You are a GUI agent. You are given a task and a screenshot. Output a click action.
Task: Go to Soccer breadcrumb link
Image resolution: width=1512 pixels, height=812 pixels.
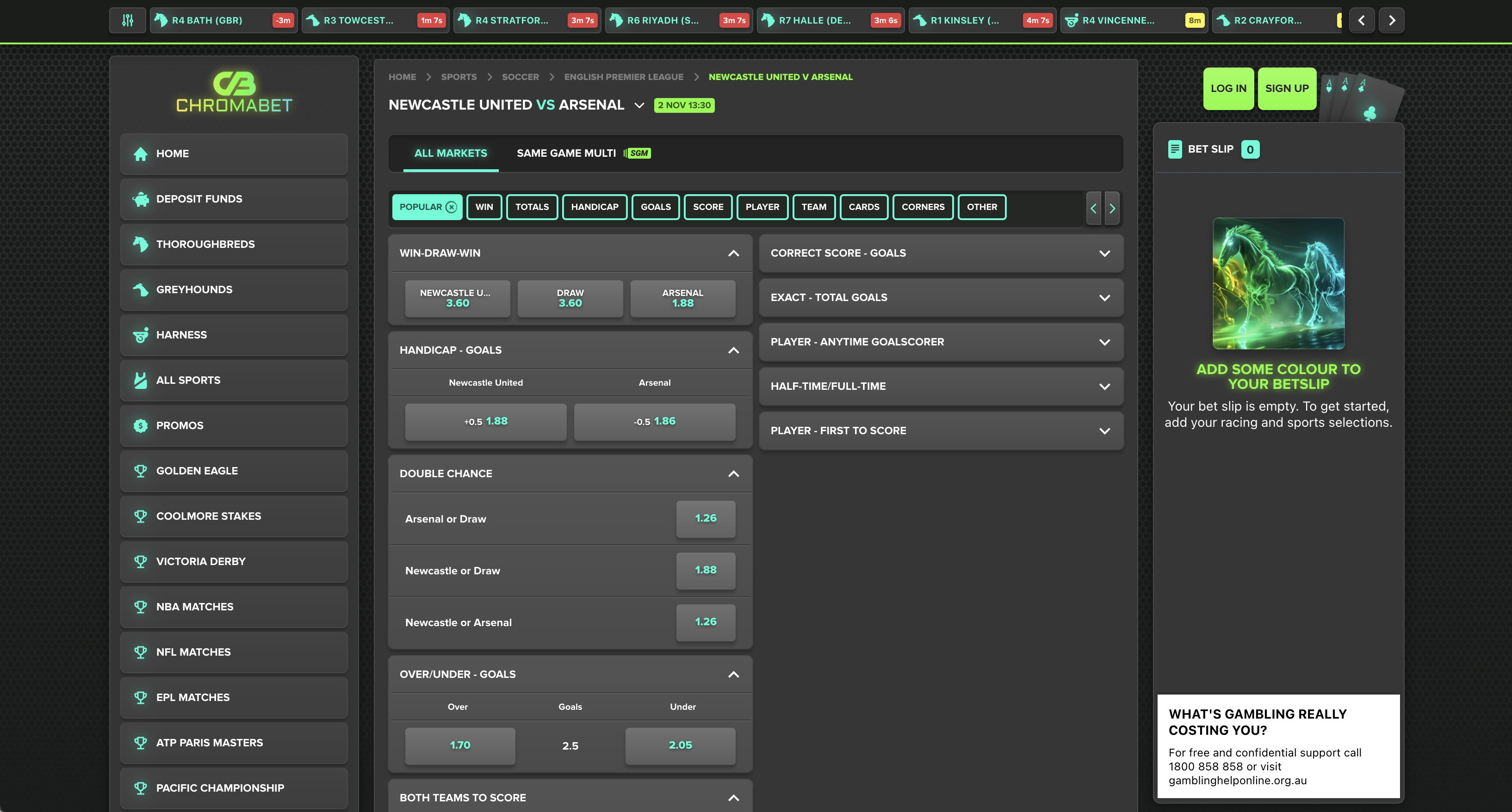click(520, 77)
